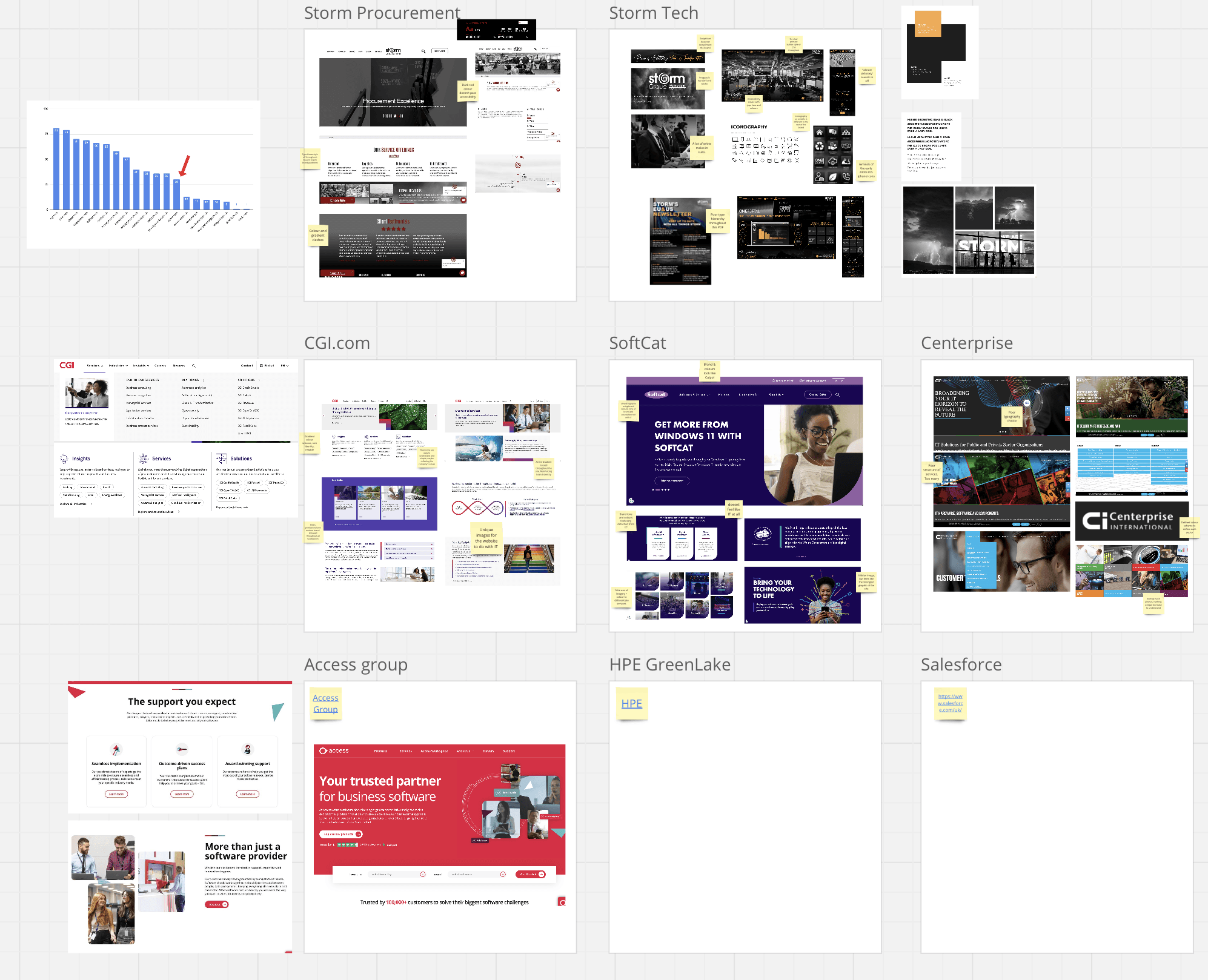This screenshot has width=1208, height=980.
Task: Select the orange and black colour palette card
Action: 940,52
